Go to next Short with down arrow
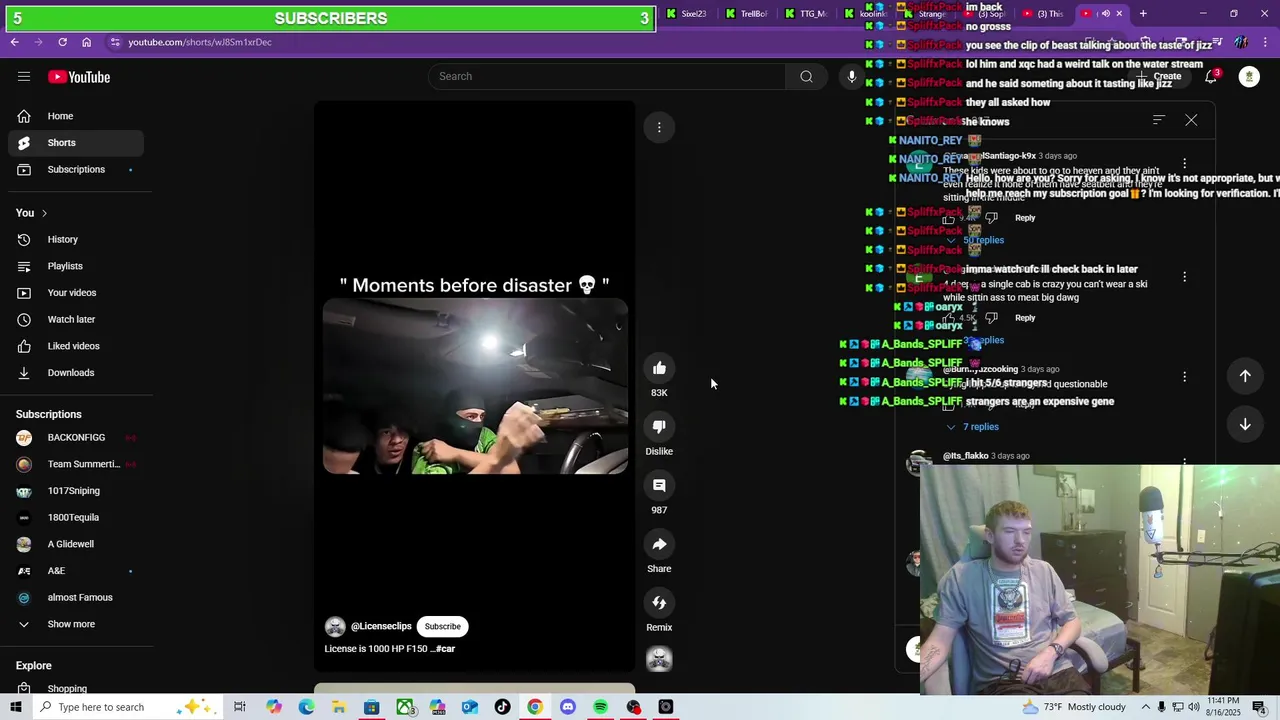 [1245, 424]
